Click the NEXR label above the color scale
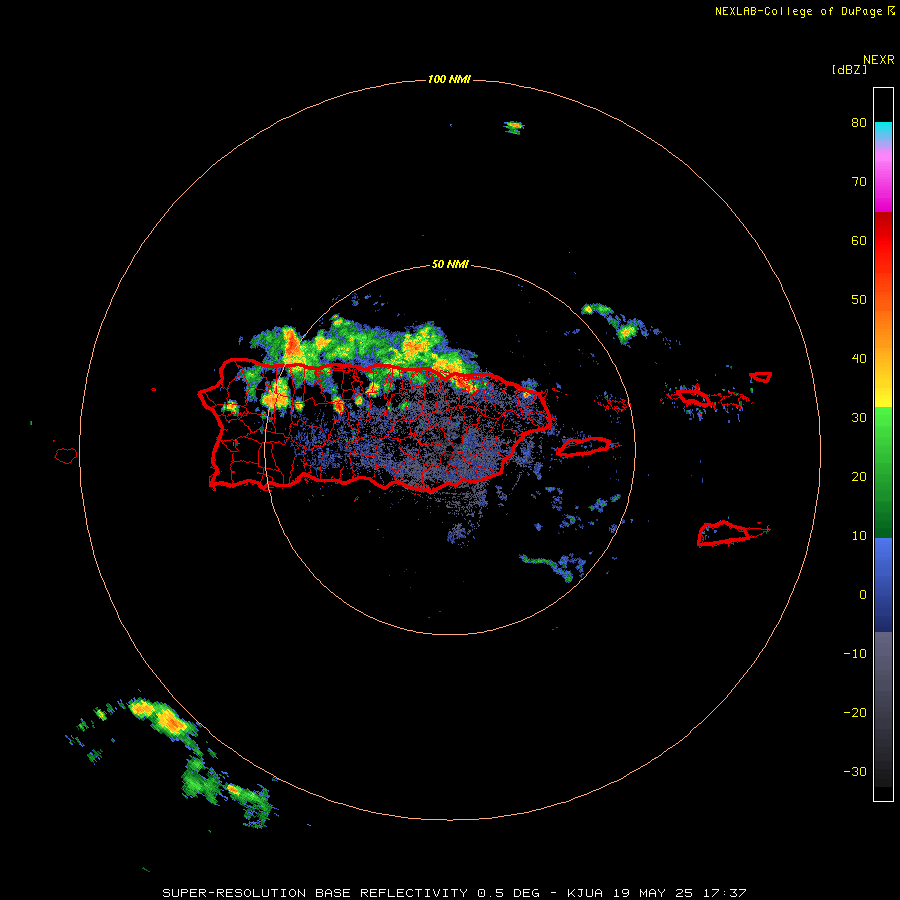Screen dimensions: 900x900 [878, 60]
